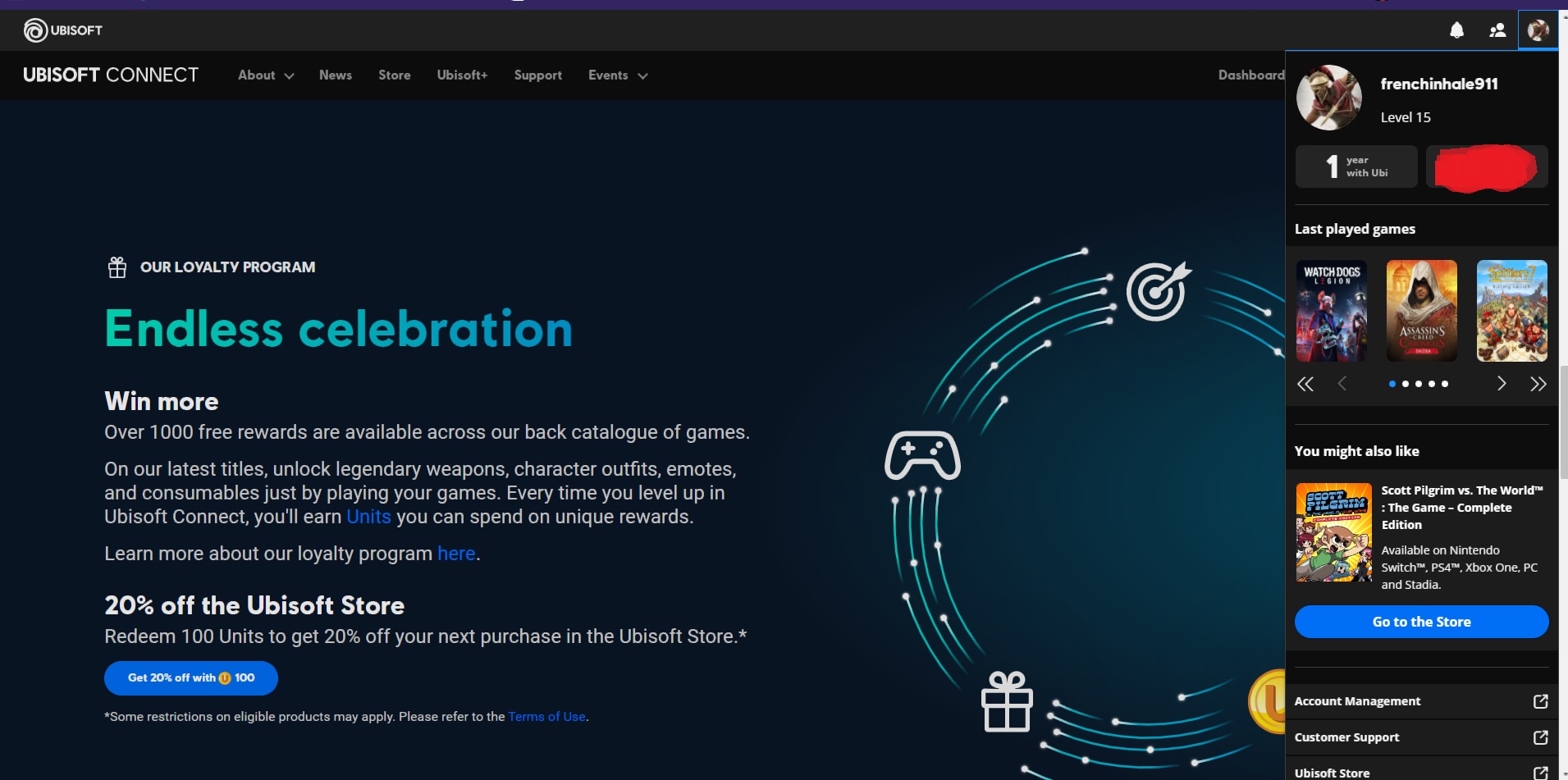
Task: Click UBISOFT CONNECT title
Action: tap(111, 75)
